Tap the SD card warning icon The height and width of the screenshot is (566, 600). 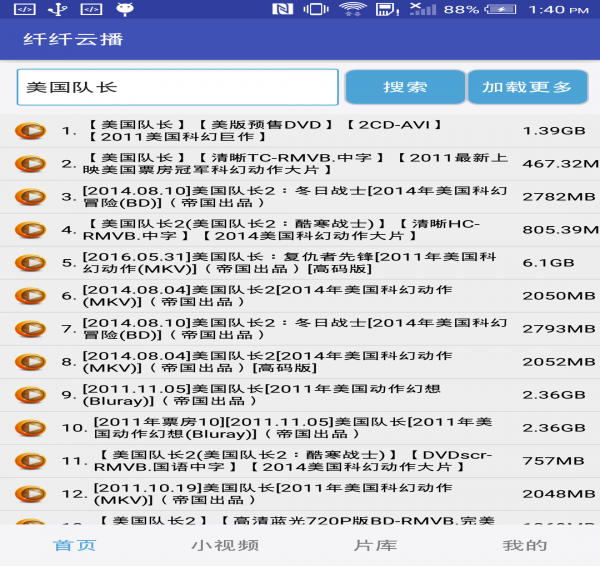coord(387,9)
